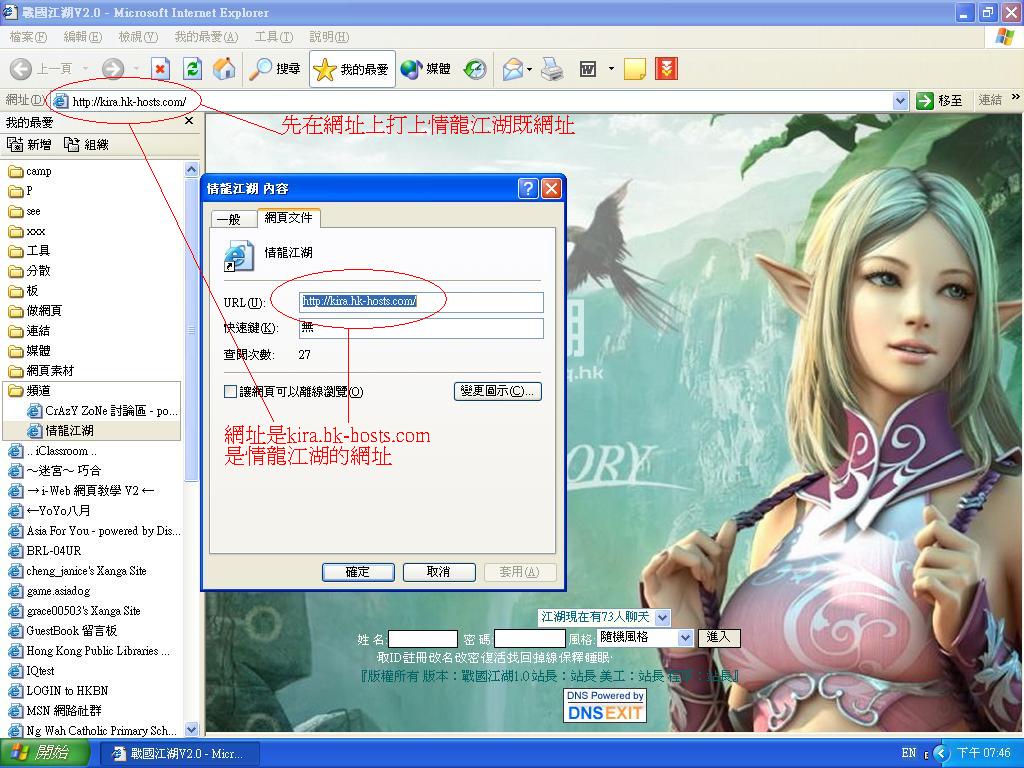Click Organize favorites icon in sidebar

(71, 144)
